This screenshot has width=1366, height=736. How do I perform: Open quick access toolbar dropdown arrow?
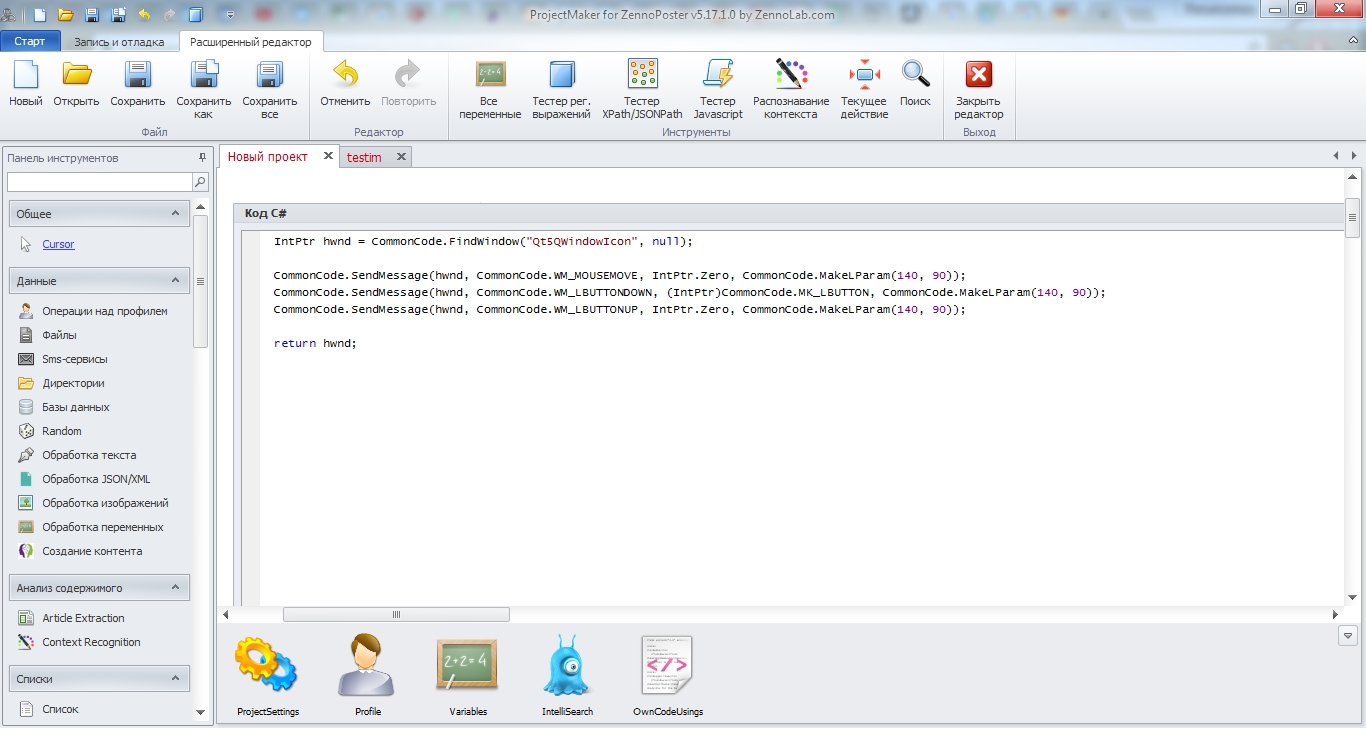click(x=231, y=15)
